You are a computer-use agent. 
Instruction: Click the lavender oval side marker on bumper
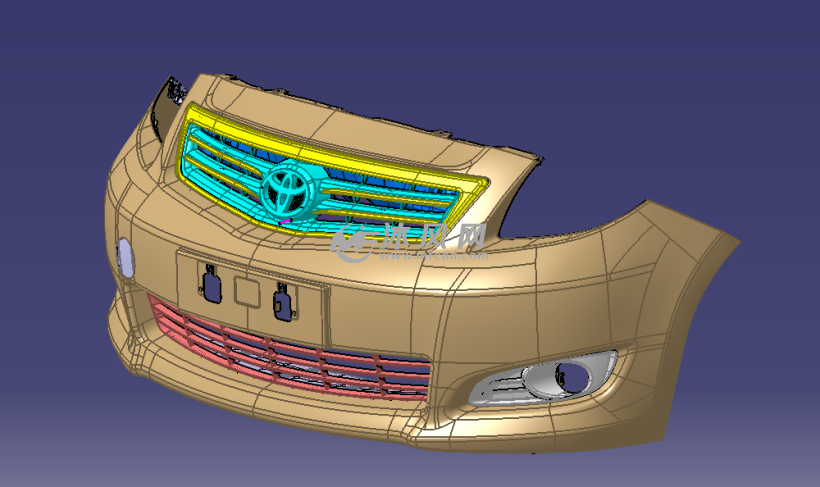pos(126,258)
